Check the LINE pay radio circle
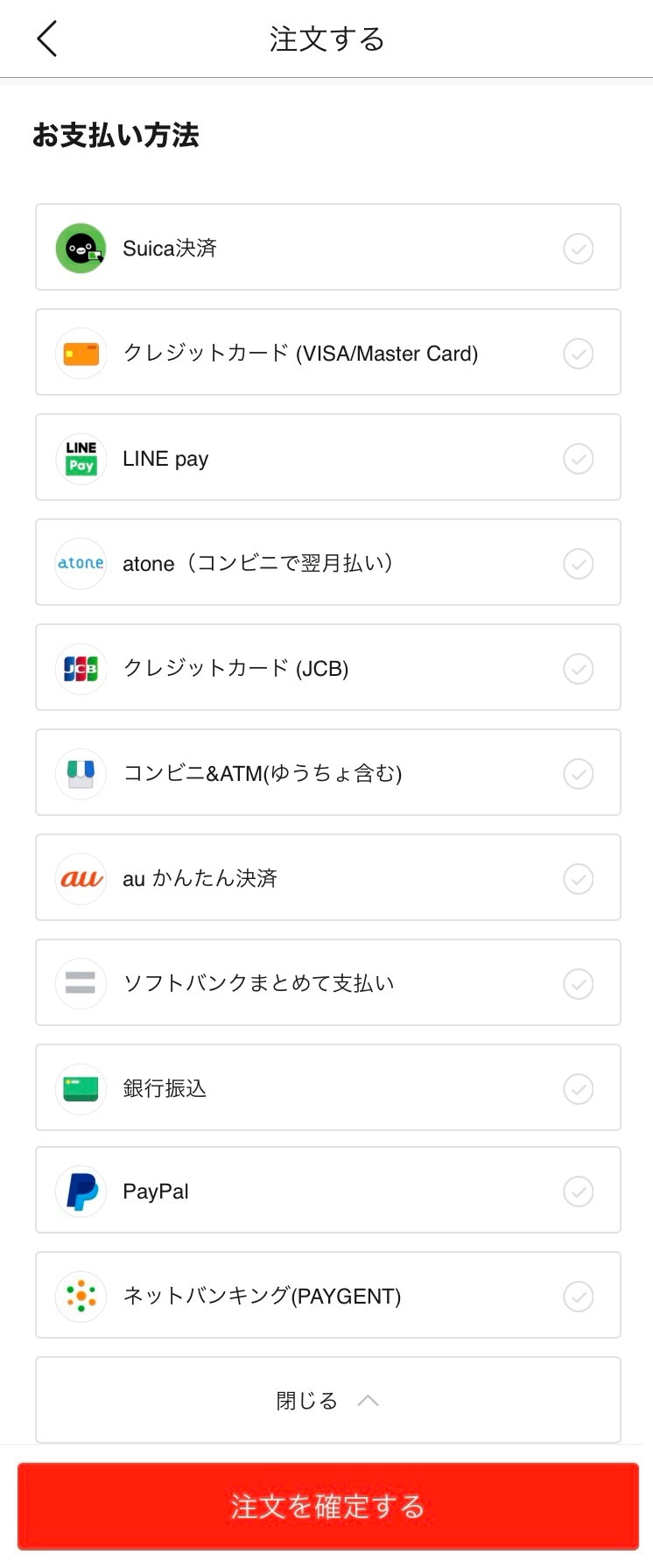This screenshot has width=653, height=1568. [578, 459]
